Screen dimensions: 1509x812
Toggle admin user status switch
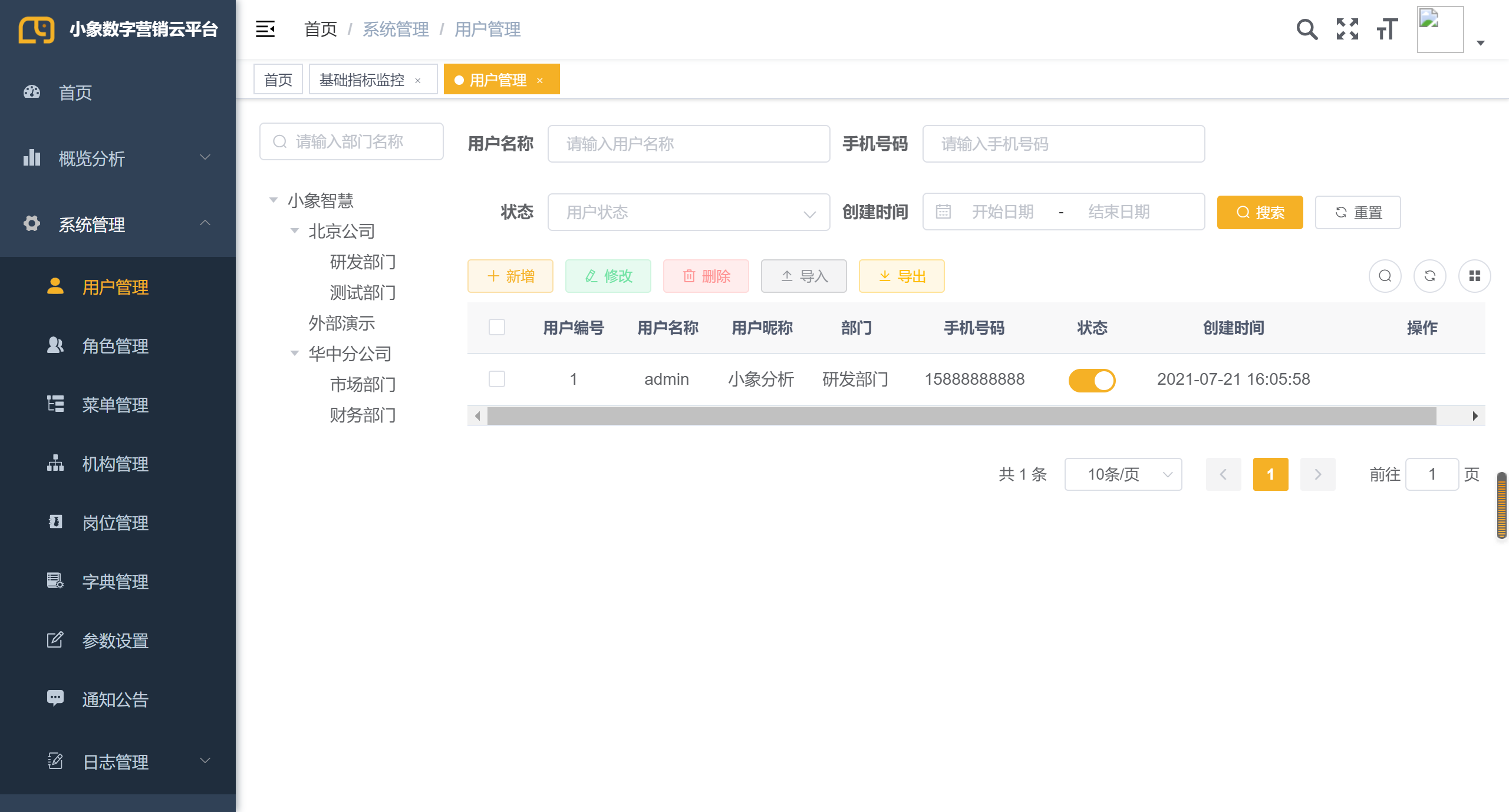(1092, 379)
